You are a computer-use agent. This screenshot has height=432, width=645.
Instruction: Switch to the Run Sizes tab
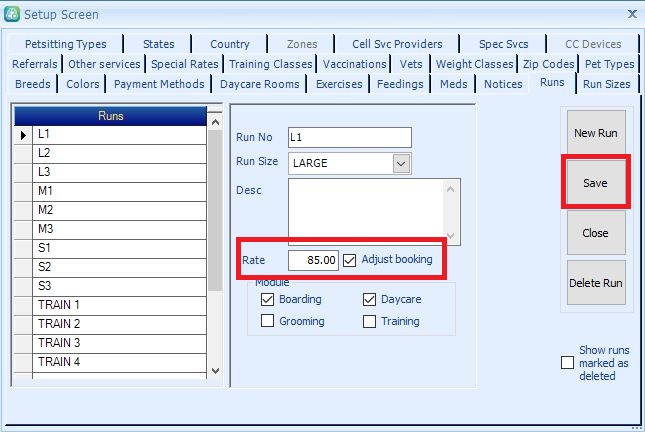[x=606, y=85]
